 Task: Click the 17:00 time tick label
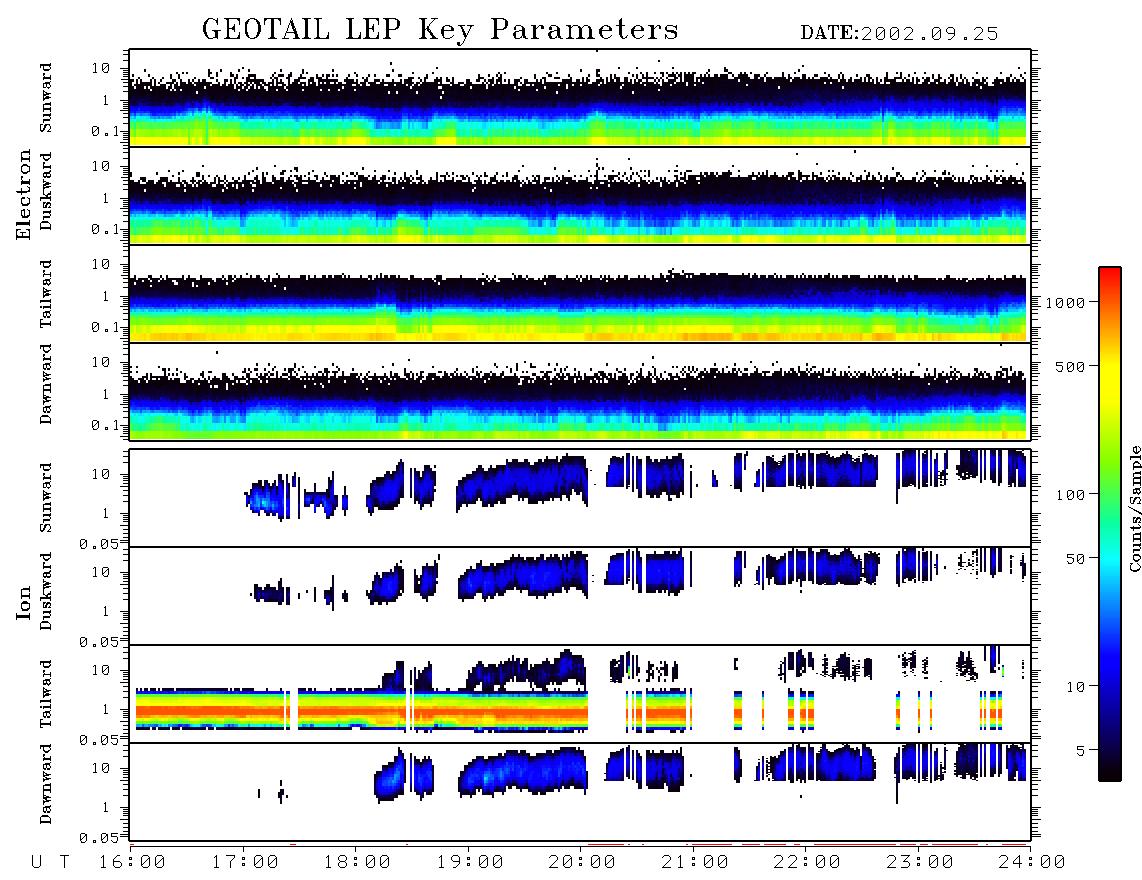coord(245,863)
